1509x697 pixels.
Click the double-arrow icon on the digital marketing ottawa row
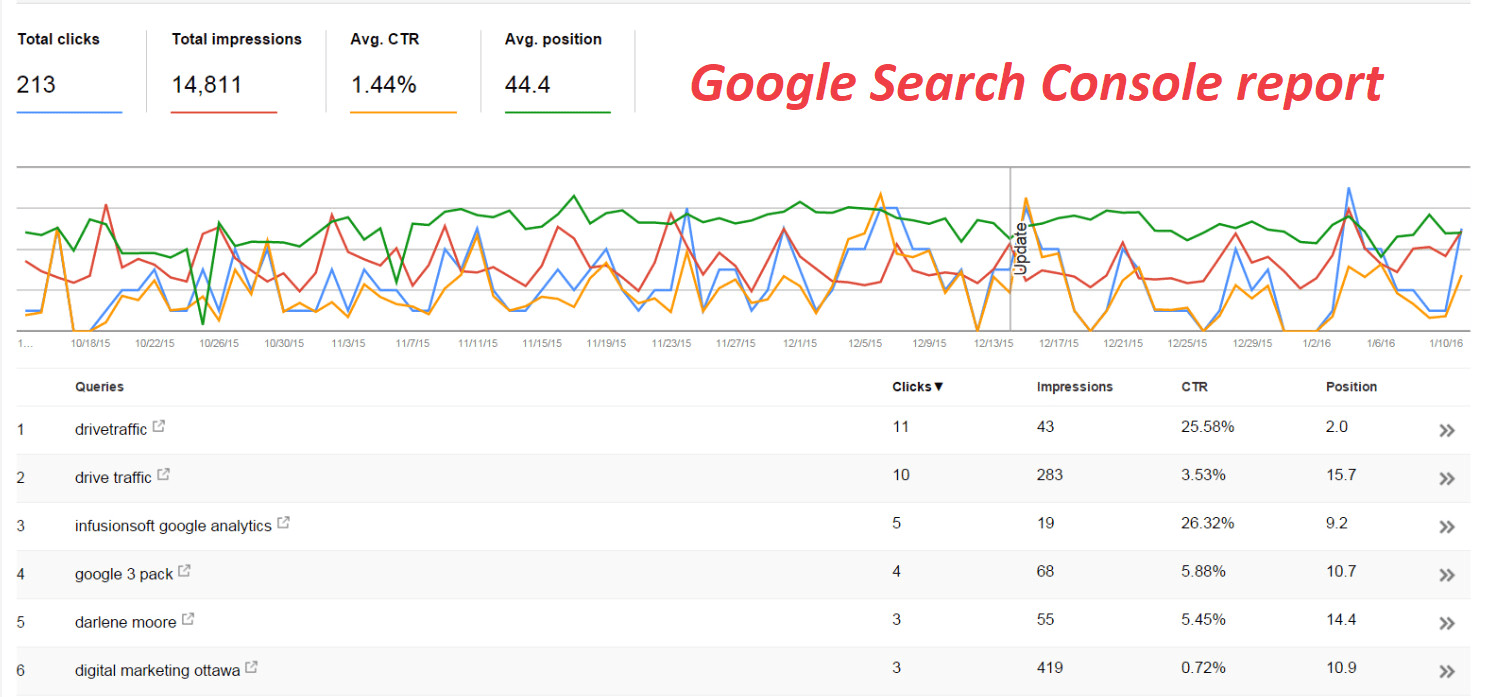pos(1447,672)
